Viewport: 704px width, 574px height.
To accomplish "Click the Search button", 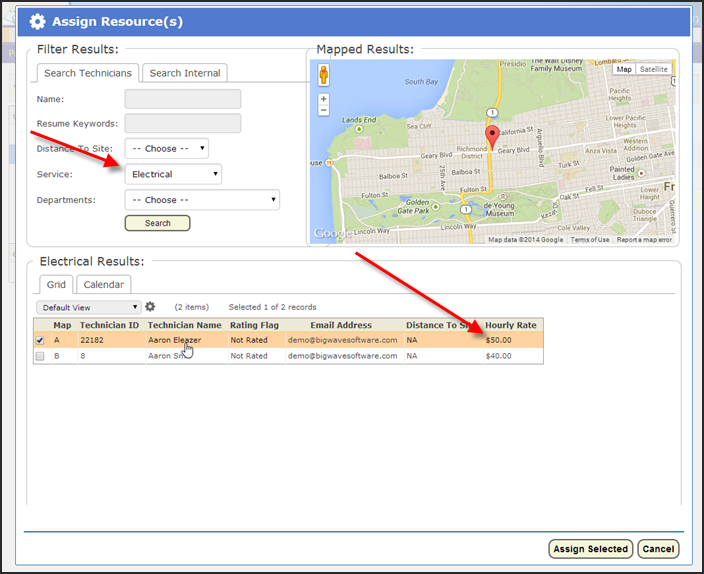I will click(x=158, y=223).
